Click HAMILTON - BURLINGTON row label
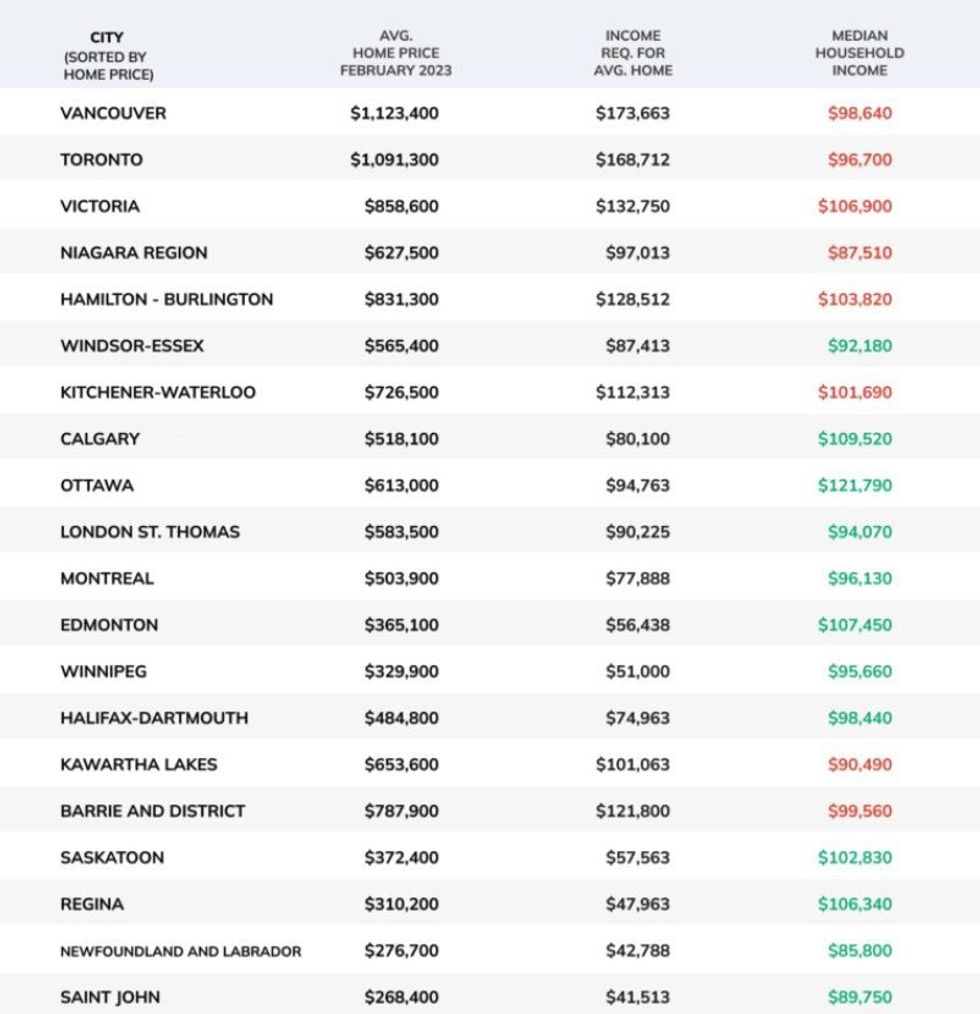Screen dimensions: 980x1014 [167, 299]
